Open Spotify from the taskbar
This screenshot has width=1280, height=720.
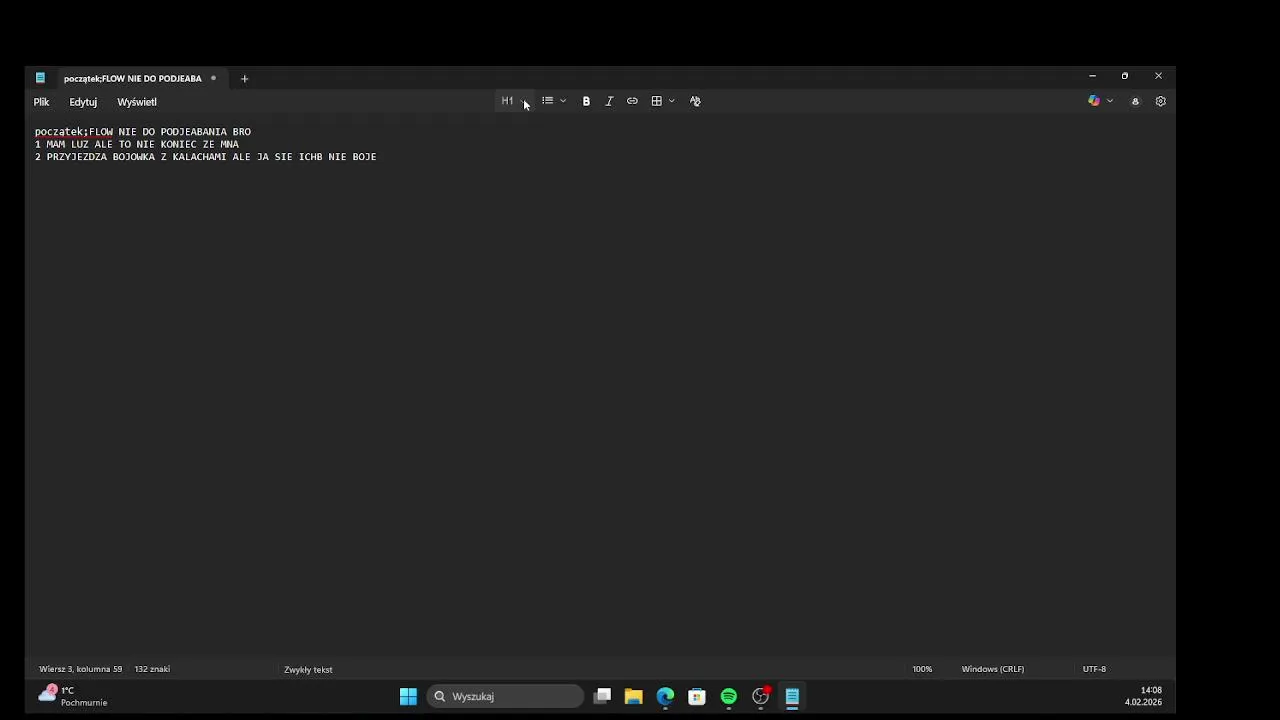(x=729, y=696)
